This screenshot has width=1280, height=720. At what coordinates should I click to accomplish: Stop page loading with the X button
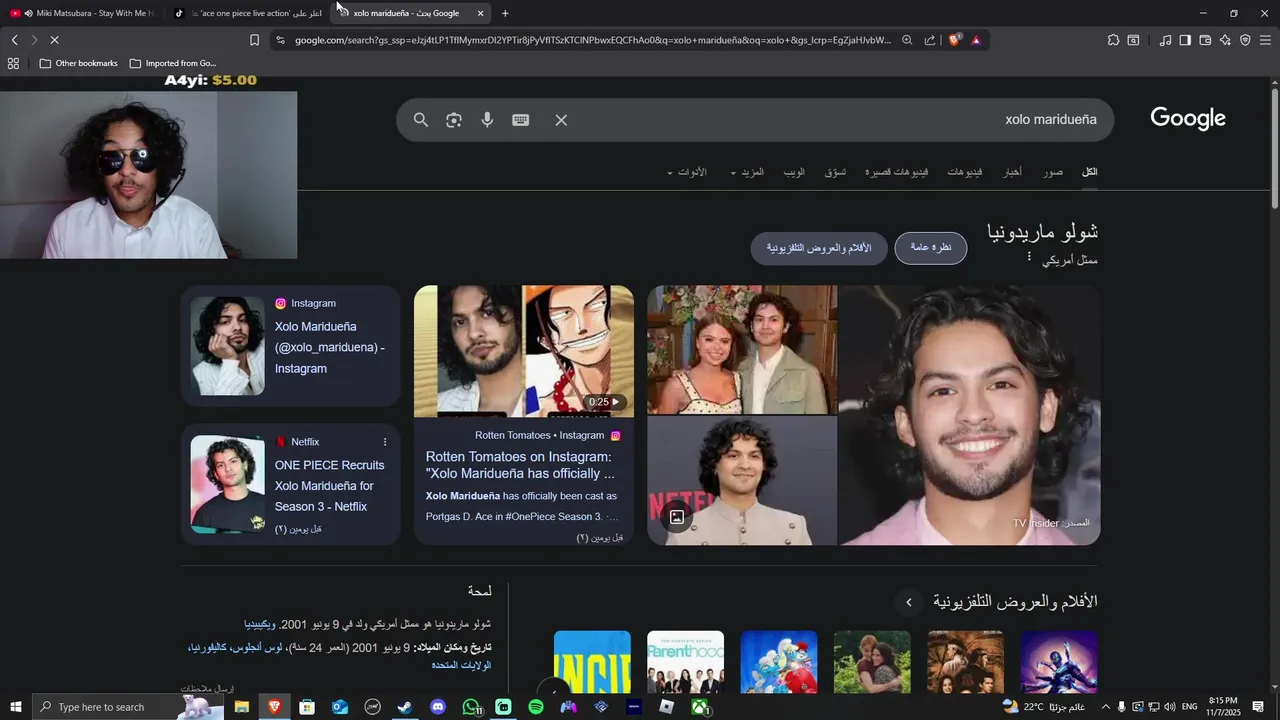(x=54, y=40)
